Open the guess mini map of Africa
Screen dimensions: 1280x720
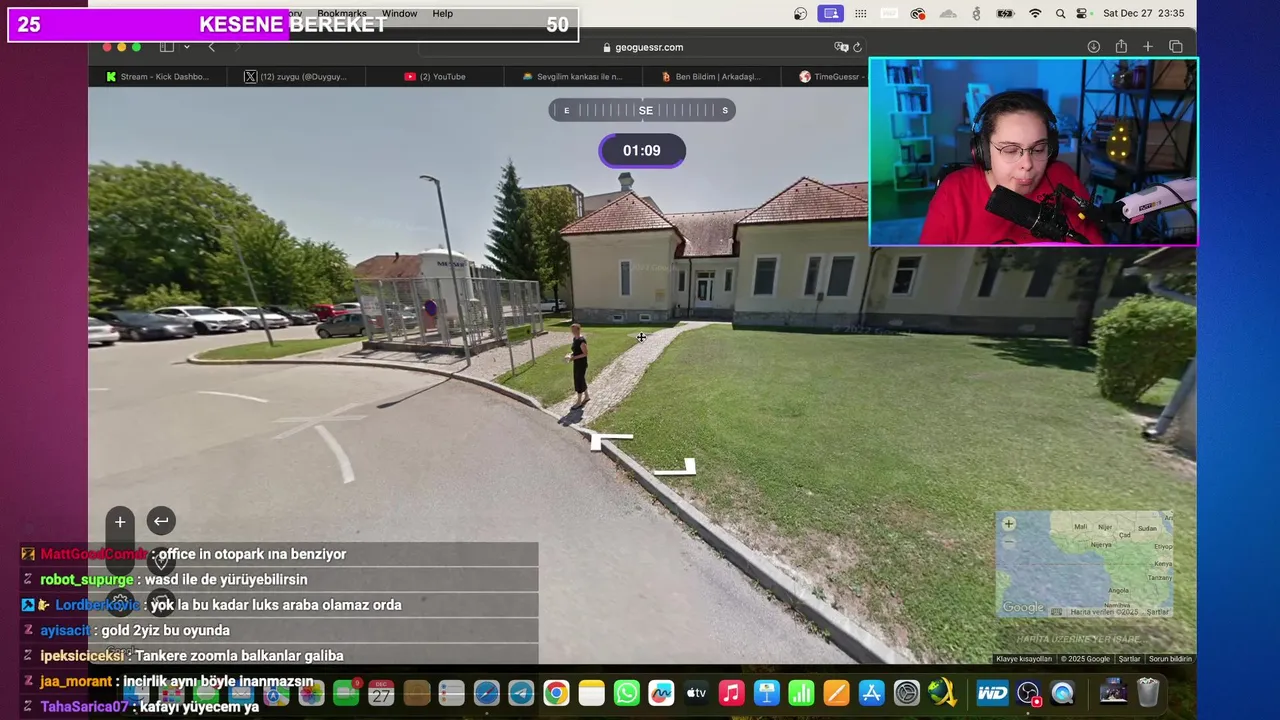pyautogui.click(x=1084, y=564)
